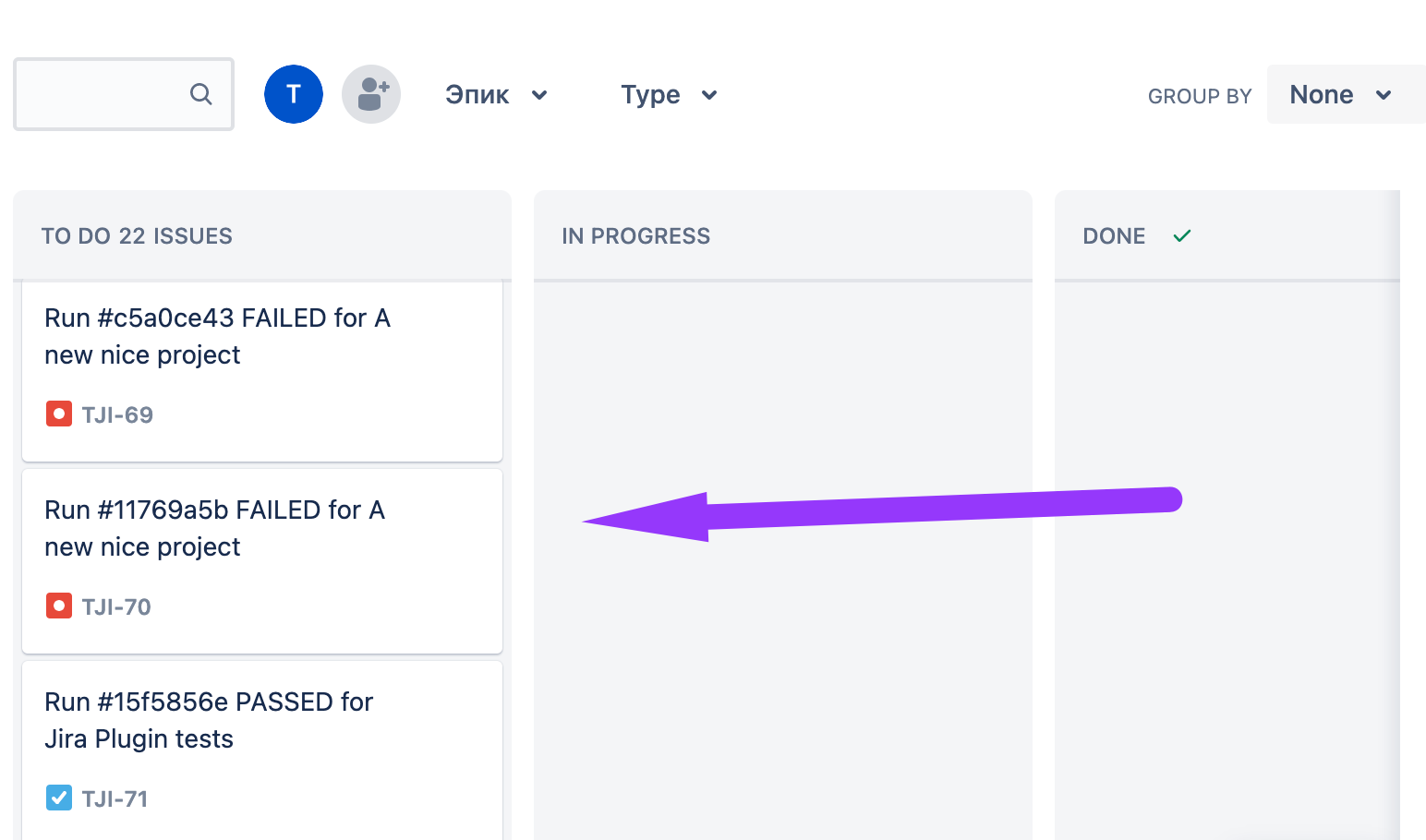Open issue key TJI-69 link
The width and height of the screenshot is (1426, 840).
click(117, 414)
